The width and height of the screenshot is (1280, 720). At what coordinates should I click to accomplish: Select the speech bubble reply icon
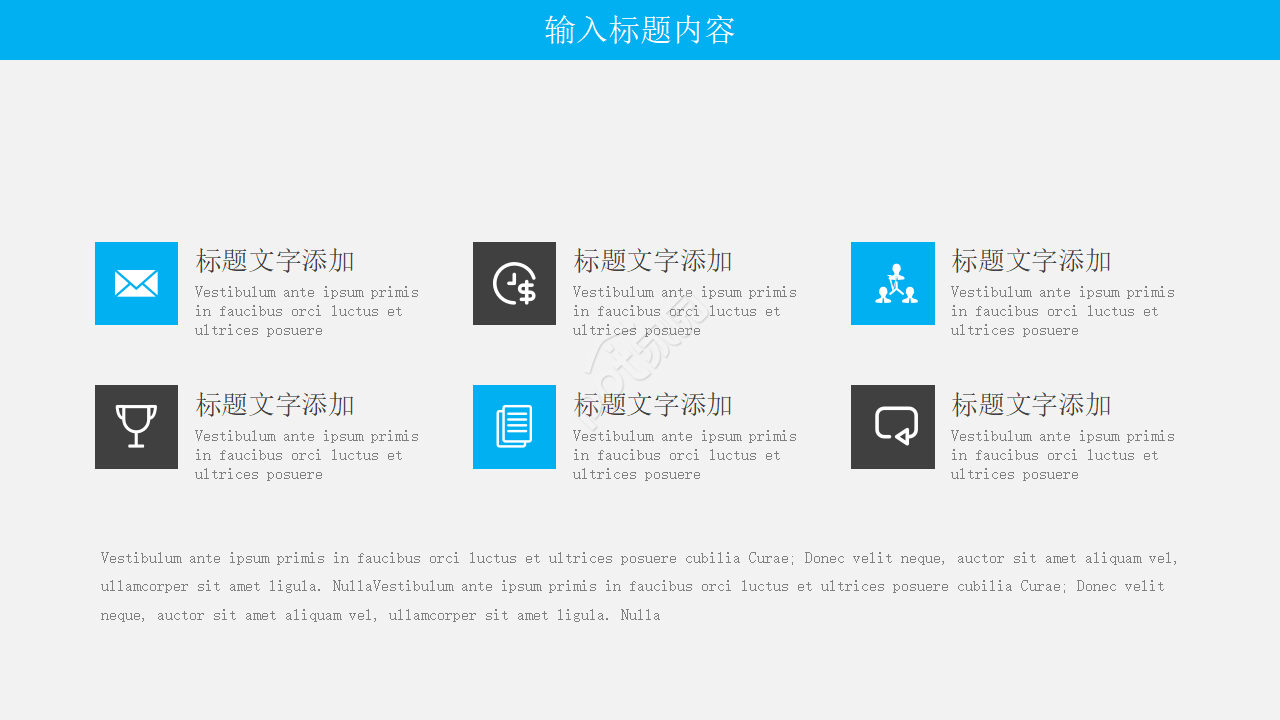(x=893, y=427)
